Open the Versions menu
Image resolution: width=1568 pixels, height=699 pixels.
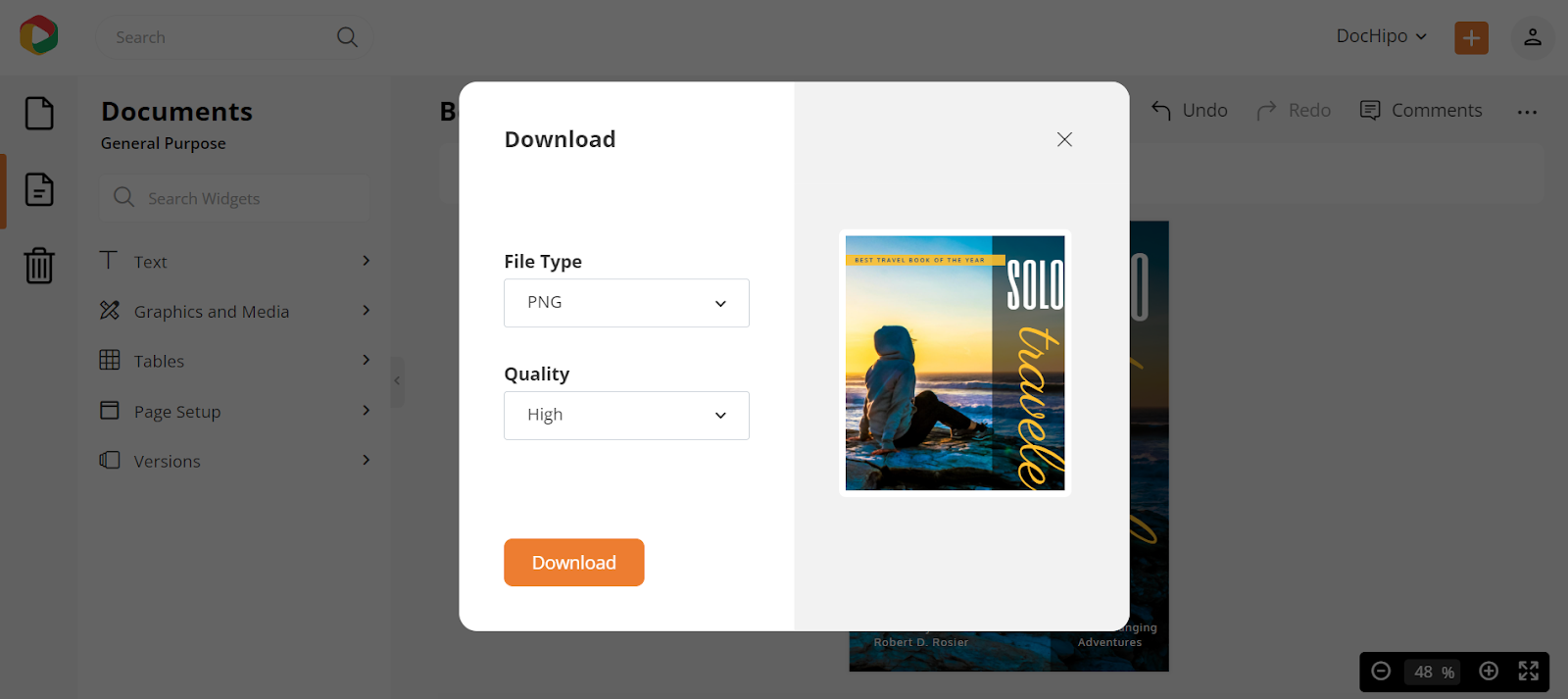pos(235,461)
